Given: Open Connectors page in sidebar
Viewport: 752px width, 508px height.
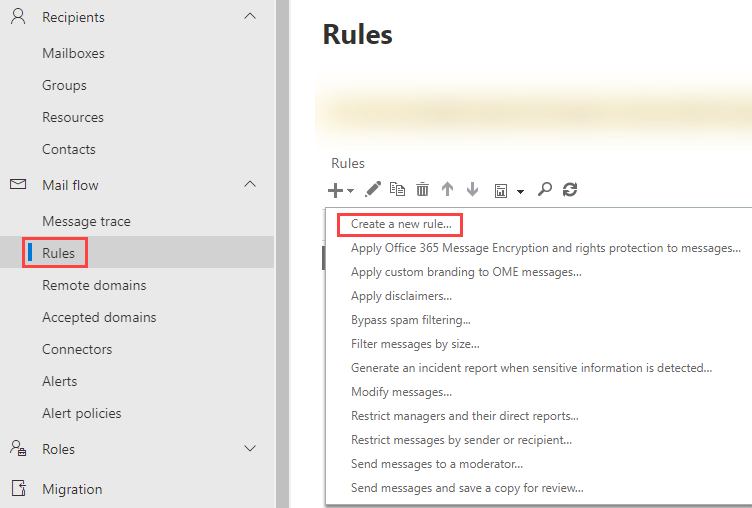Looking at the screenshot, I should [77, 349].
